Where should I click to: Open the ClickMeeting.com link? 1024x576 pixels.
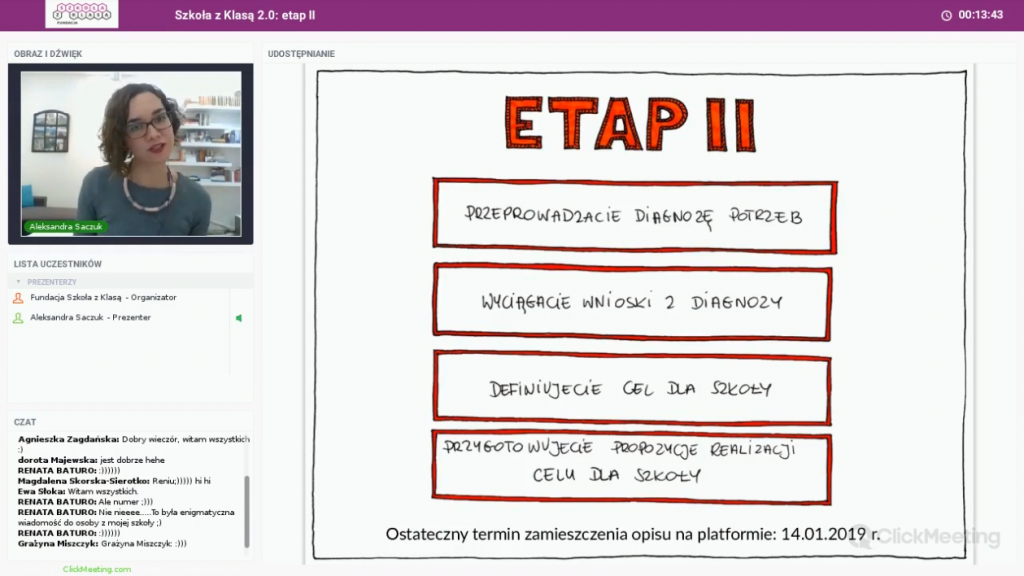(x=96, y=569)
